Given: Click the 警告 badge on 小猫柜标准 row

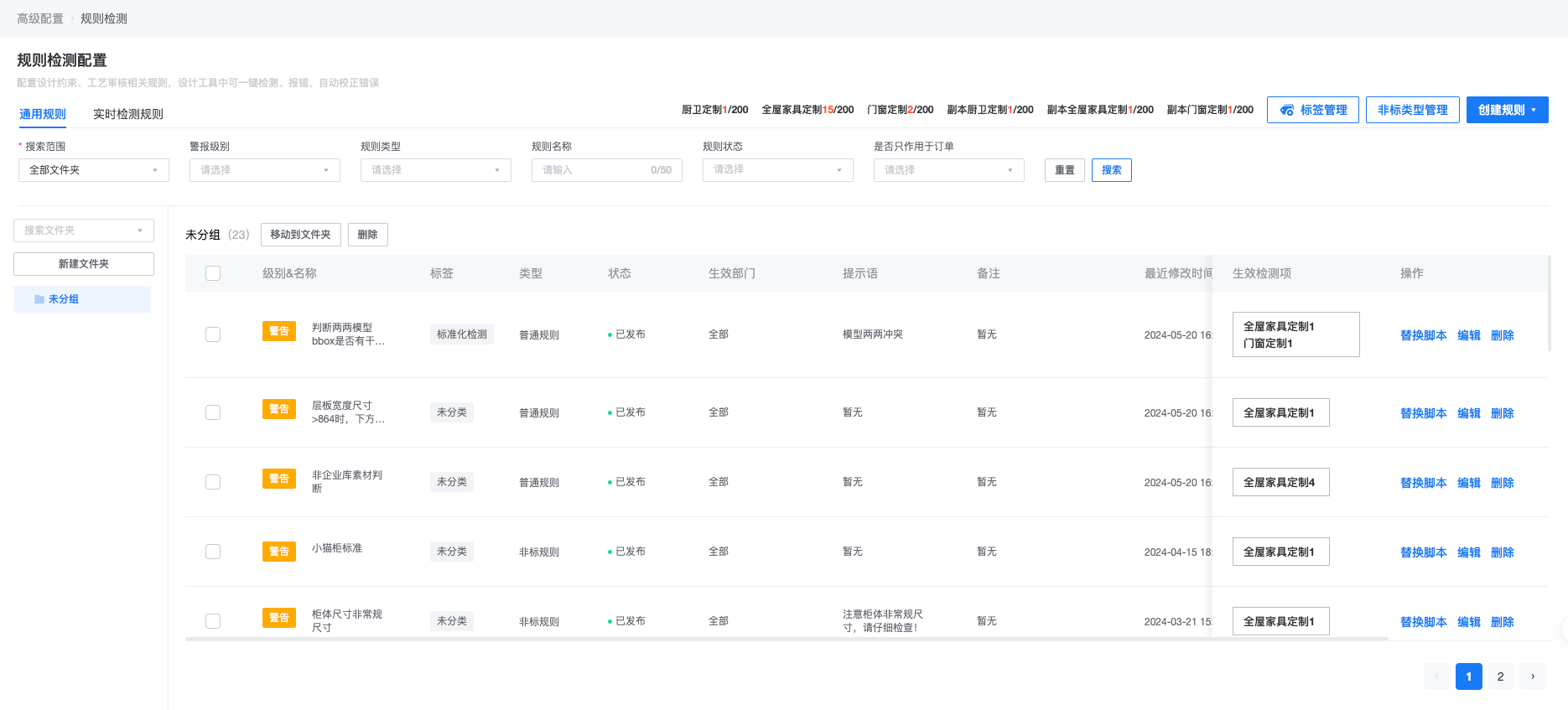Looking at the screenshot, I should (279, 552).
